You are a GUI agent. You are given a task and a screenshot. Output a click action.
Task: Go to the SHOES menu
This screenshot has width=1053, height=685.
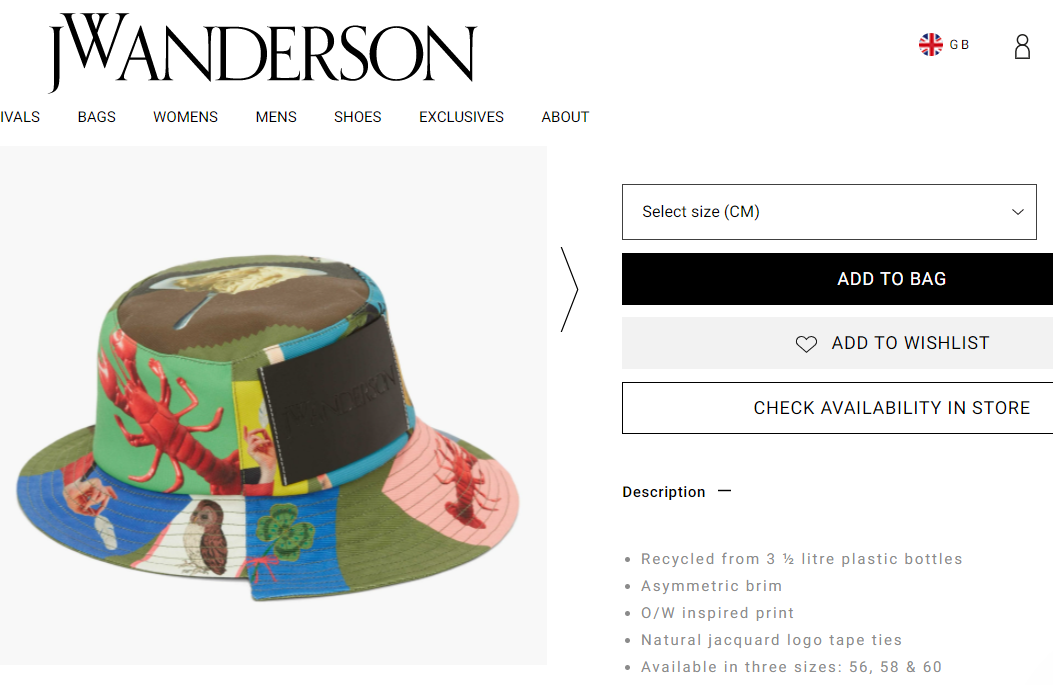[x=357, y=117]
